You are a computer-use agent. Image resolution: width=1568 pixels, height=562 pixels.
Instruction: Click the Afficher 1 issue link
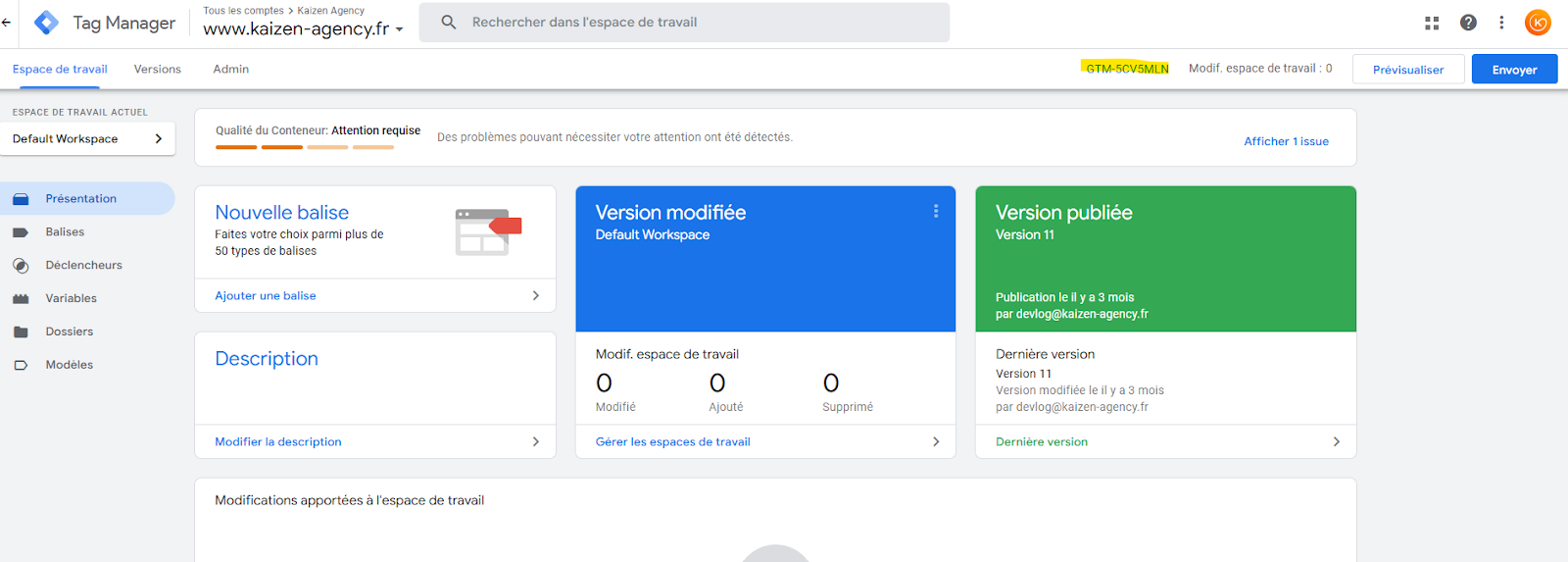(1286, 141)
